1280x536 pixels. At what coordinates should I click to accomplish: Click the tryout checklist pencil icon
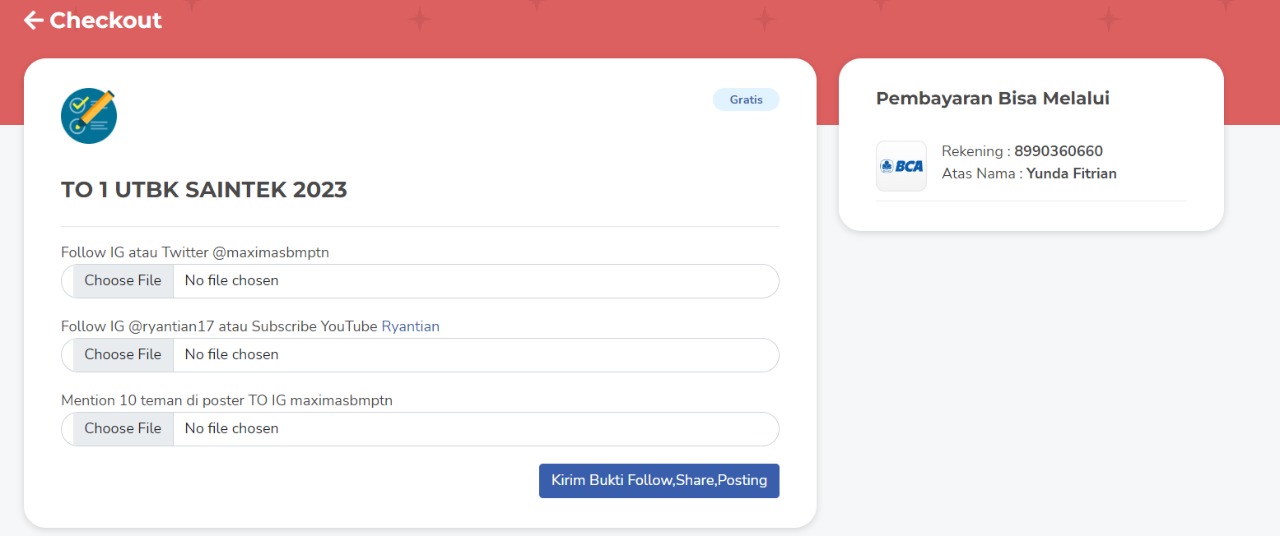pos(89,115)
